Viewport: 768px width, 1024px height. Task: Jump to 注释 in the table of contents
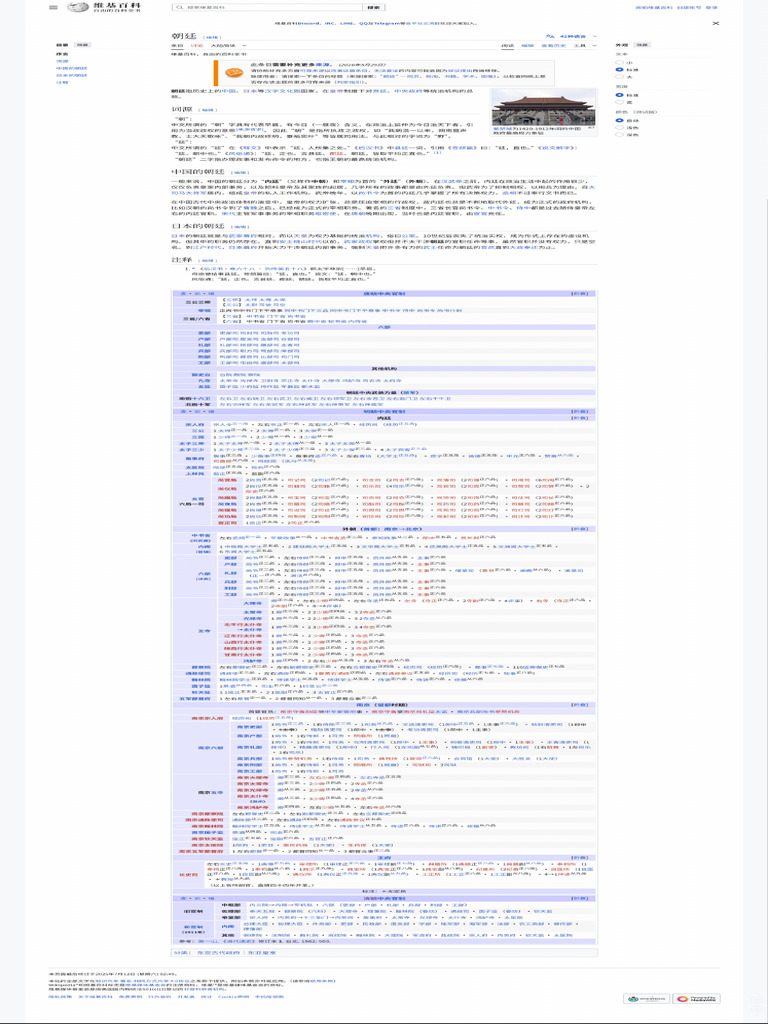[x=62, y=82]
